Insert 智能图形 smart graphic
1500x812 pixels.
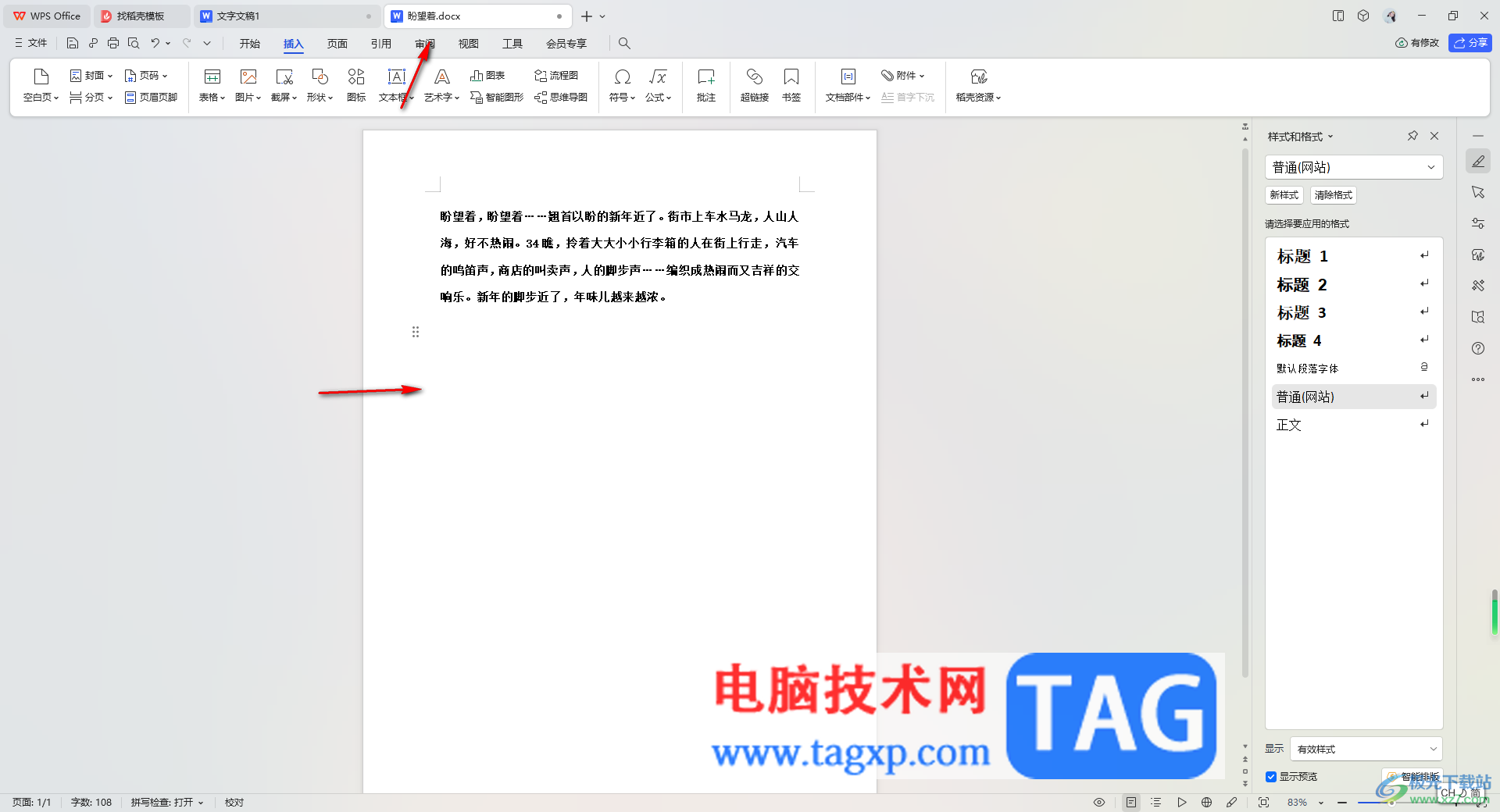coord(497,98)
